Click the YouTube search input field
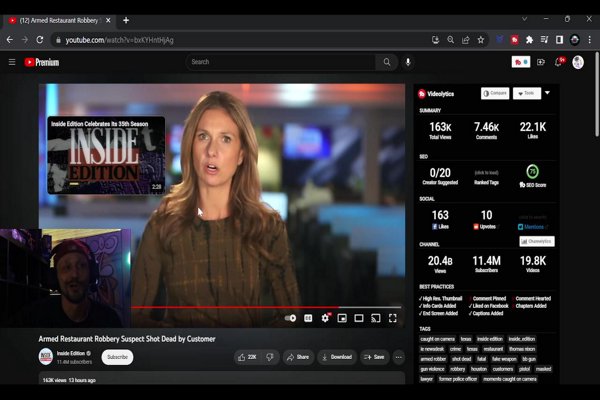The height and width of the screenshot is (400, 600). tap(281, 62)
